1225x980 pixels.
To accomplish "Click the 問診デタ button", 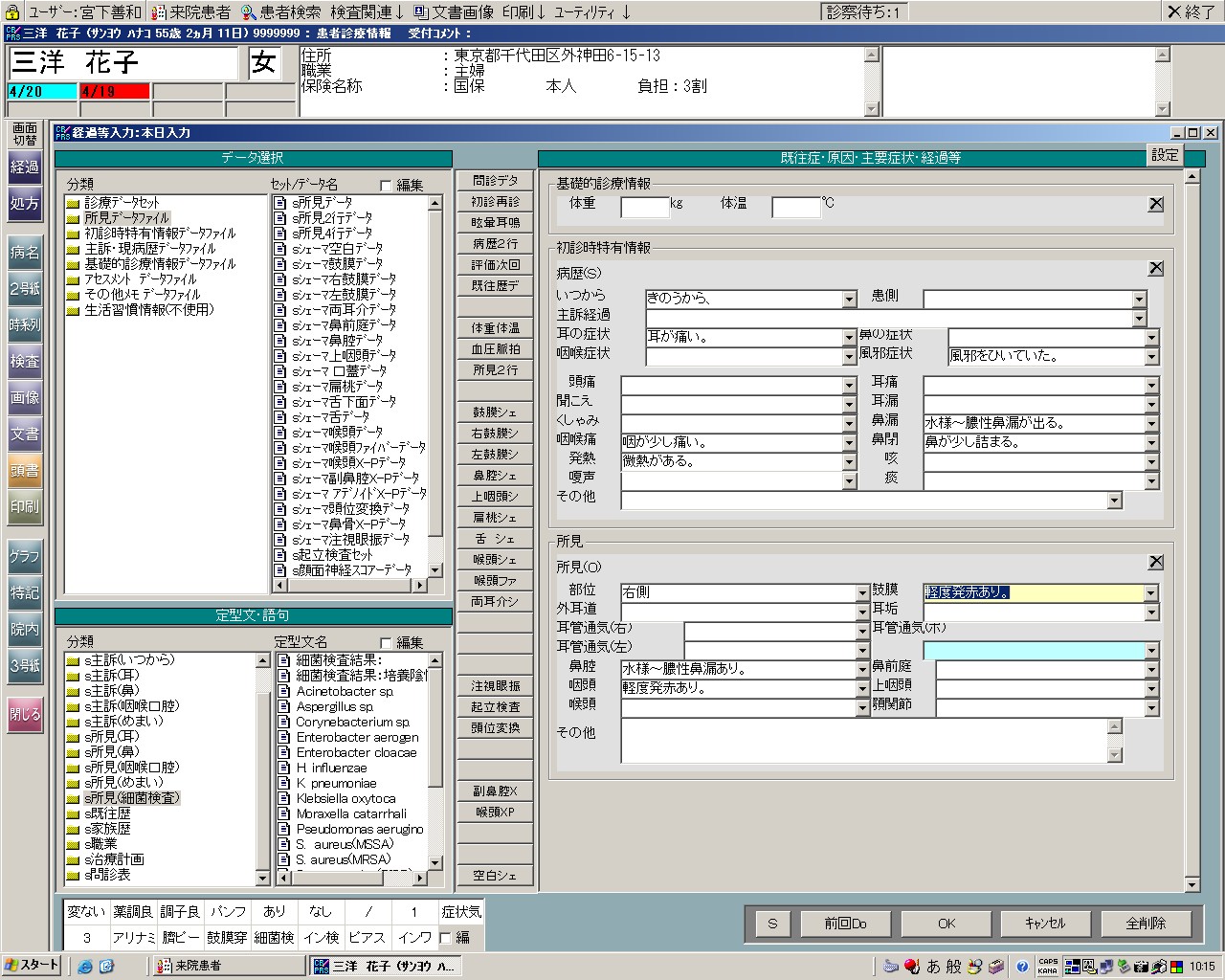I will click(495, 181).
